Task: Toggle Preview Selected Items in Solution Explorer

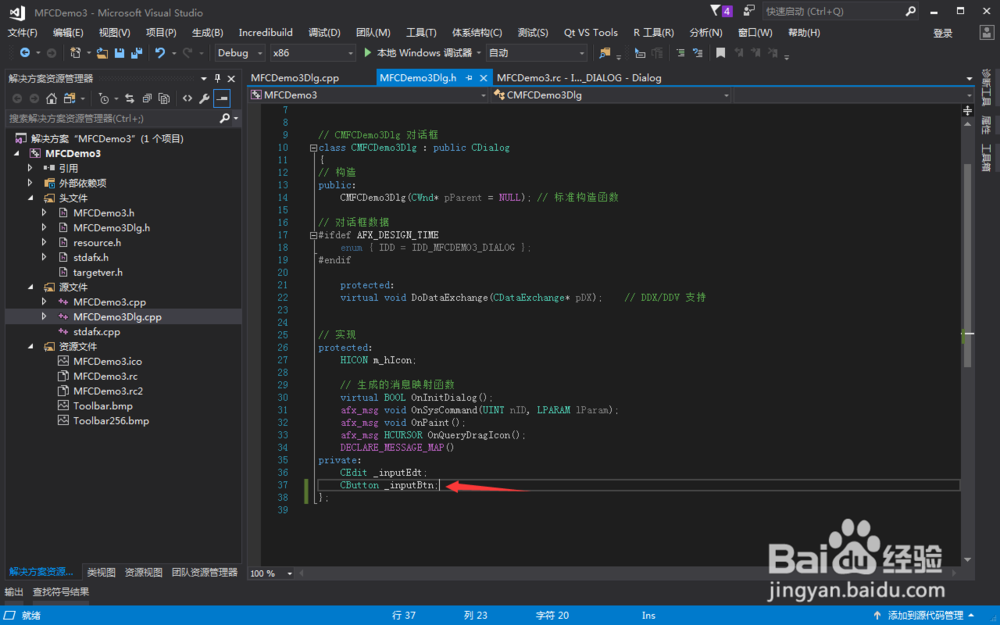Action: [221, 98]
